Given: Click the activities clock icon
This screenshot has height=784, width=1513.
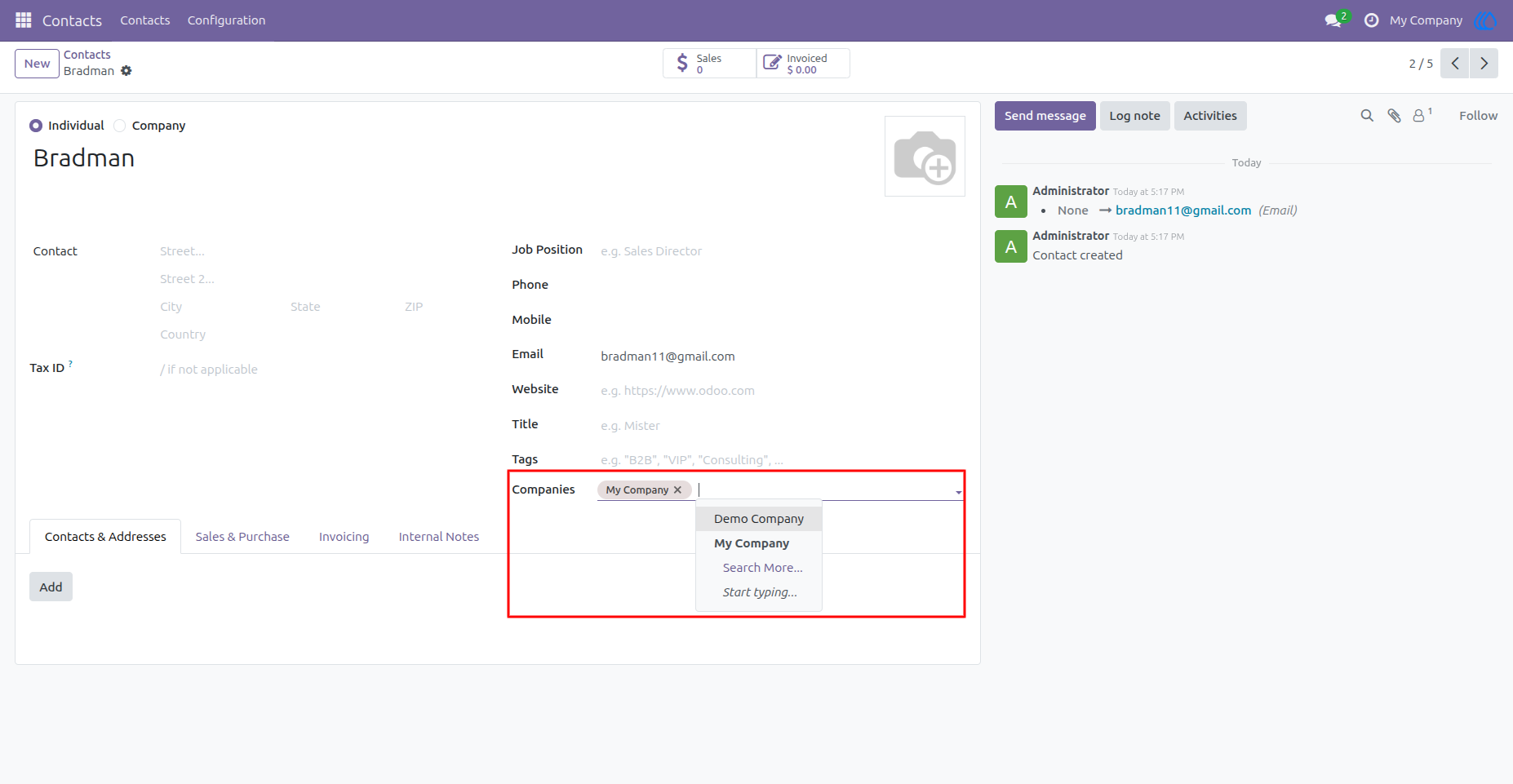Looking at the screenshot, I should (x=1372, y=20).
